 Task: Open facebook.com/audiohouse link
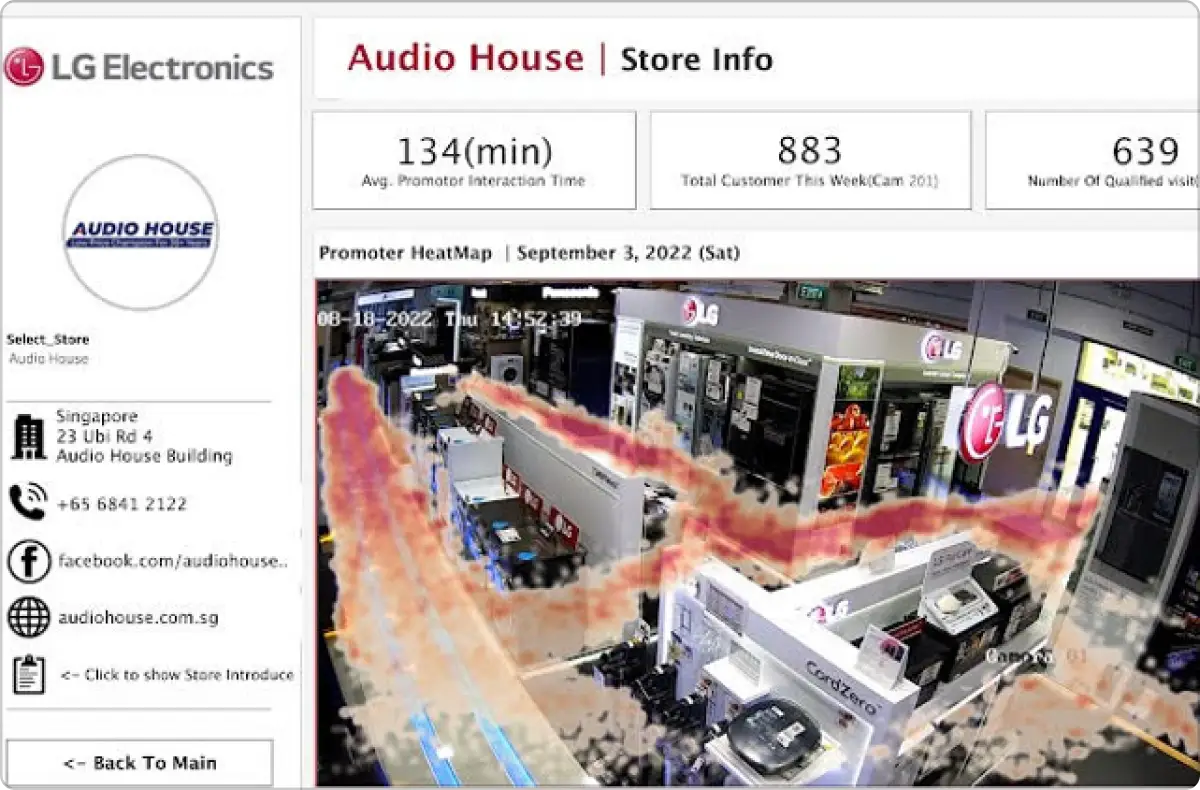pos(173,561)
